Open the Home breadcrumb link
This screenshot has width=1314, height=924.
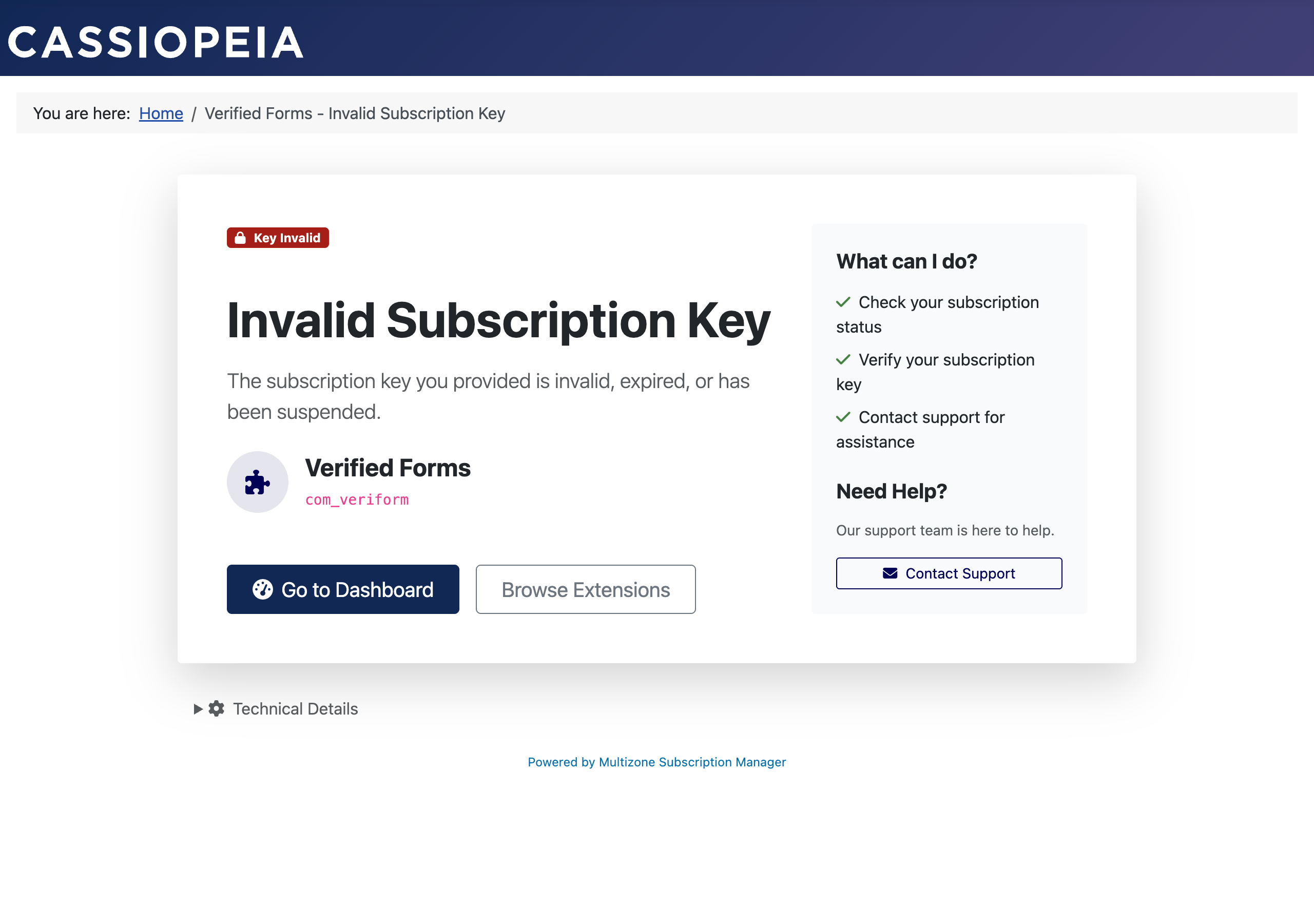click(x=161, y=113)
